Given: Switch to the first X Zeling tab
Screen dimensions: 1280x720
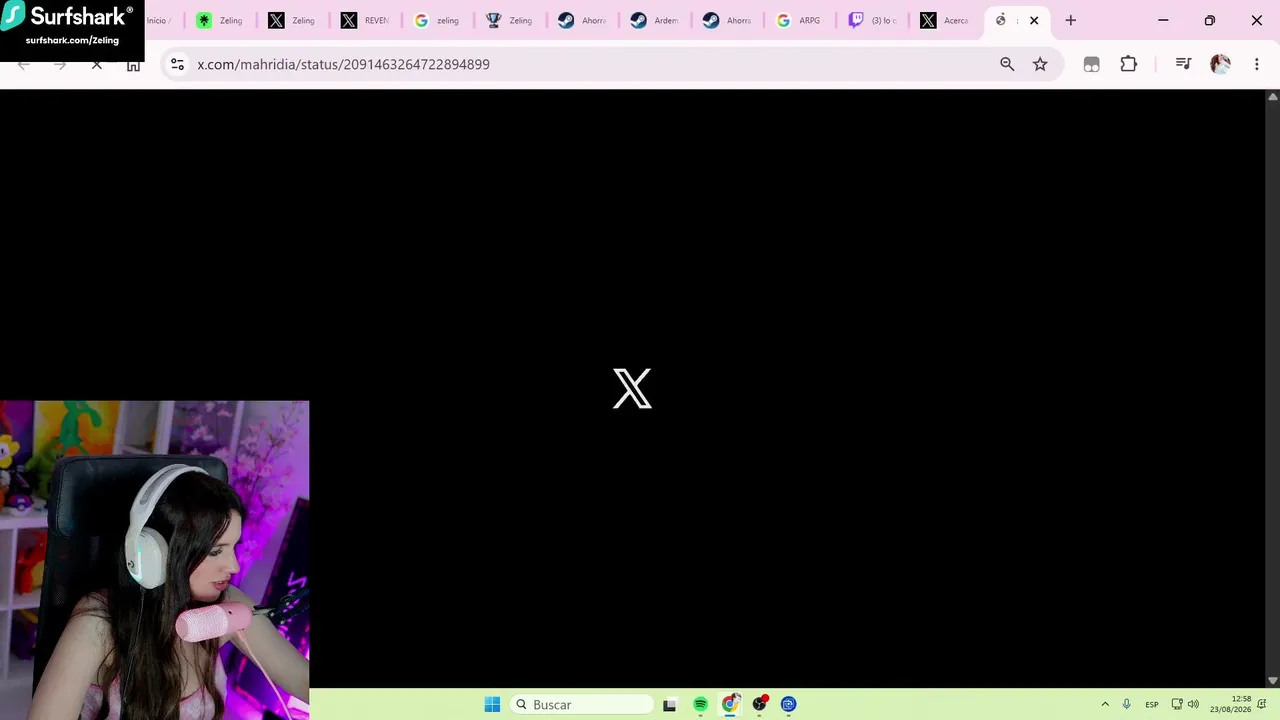Looking at the screenshot, I should (x=292, y=20).
